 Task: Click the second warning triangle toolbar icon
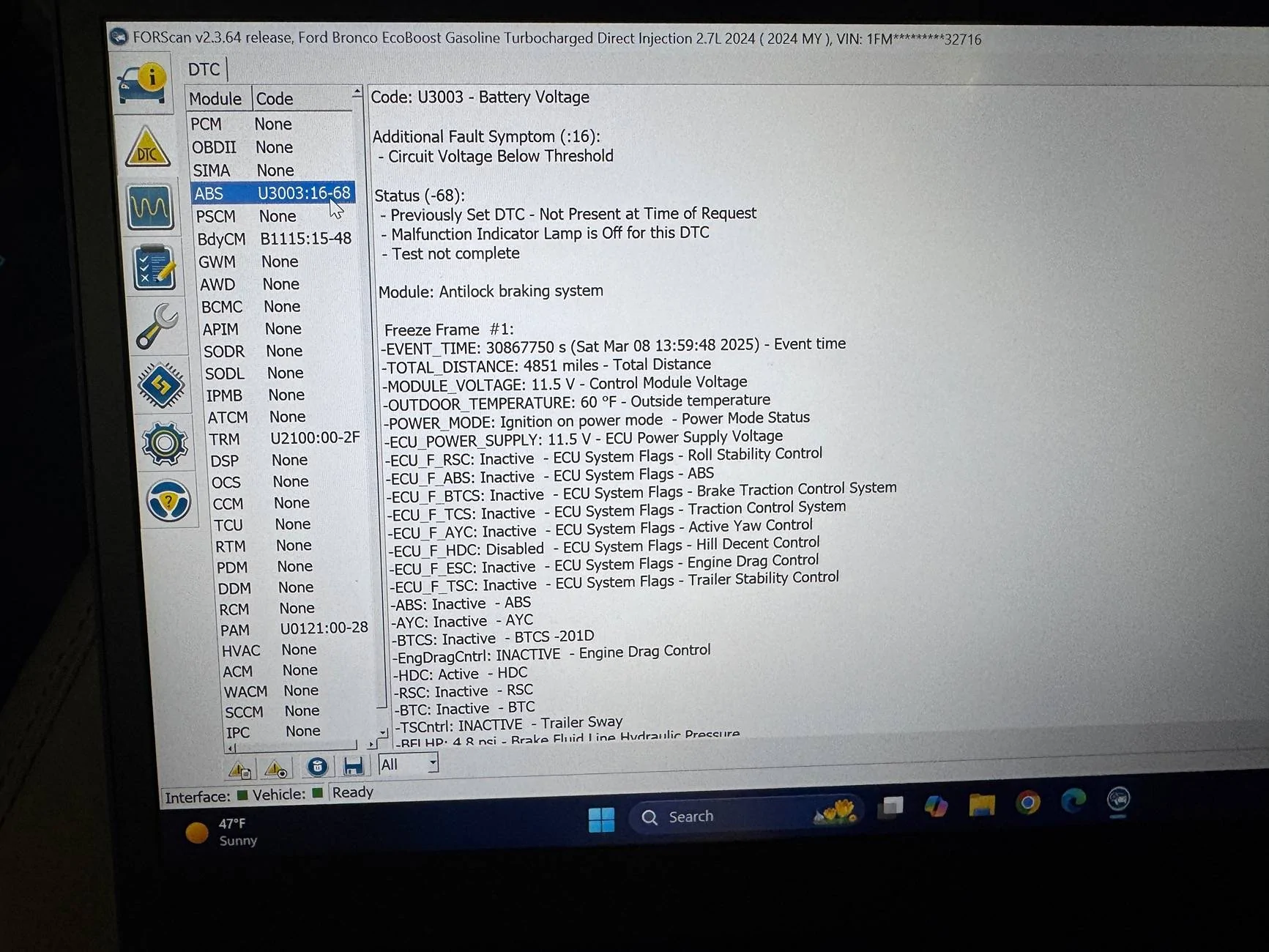276,768
